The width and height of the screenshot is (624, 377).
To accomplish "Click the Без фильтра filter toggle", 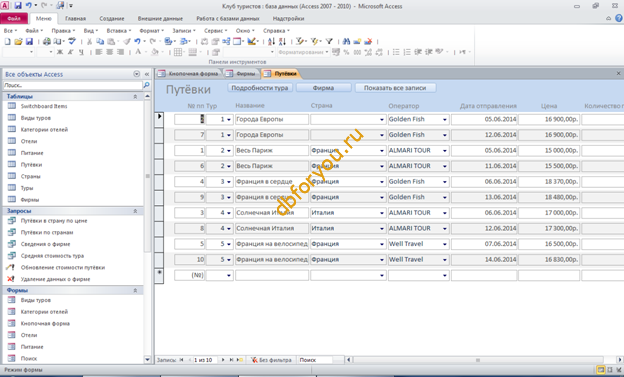I will [x=271, y=359].
